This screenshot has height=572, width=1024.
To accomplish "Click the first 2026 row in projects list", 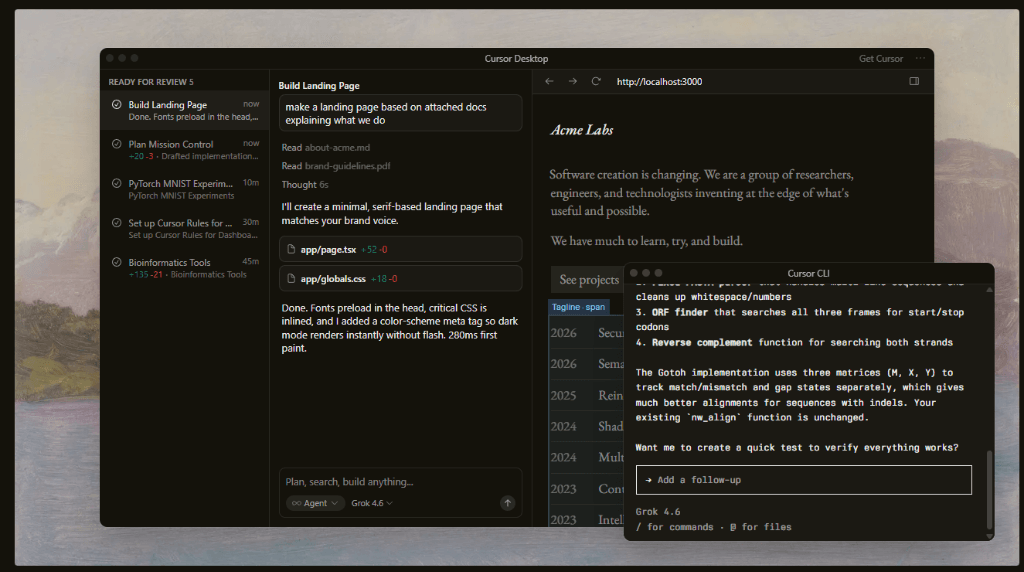I will (586, 333).
